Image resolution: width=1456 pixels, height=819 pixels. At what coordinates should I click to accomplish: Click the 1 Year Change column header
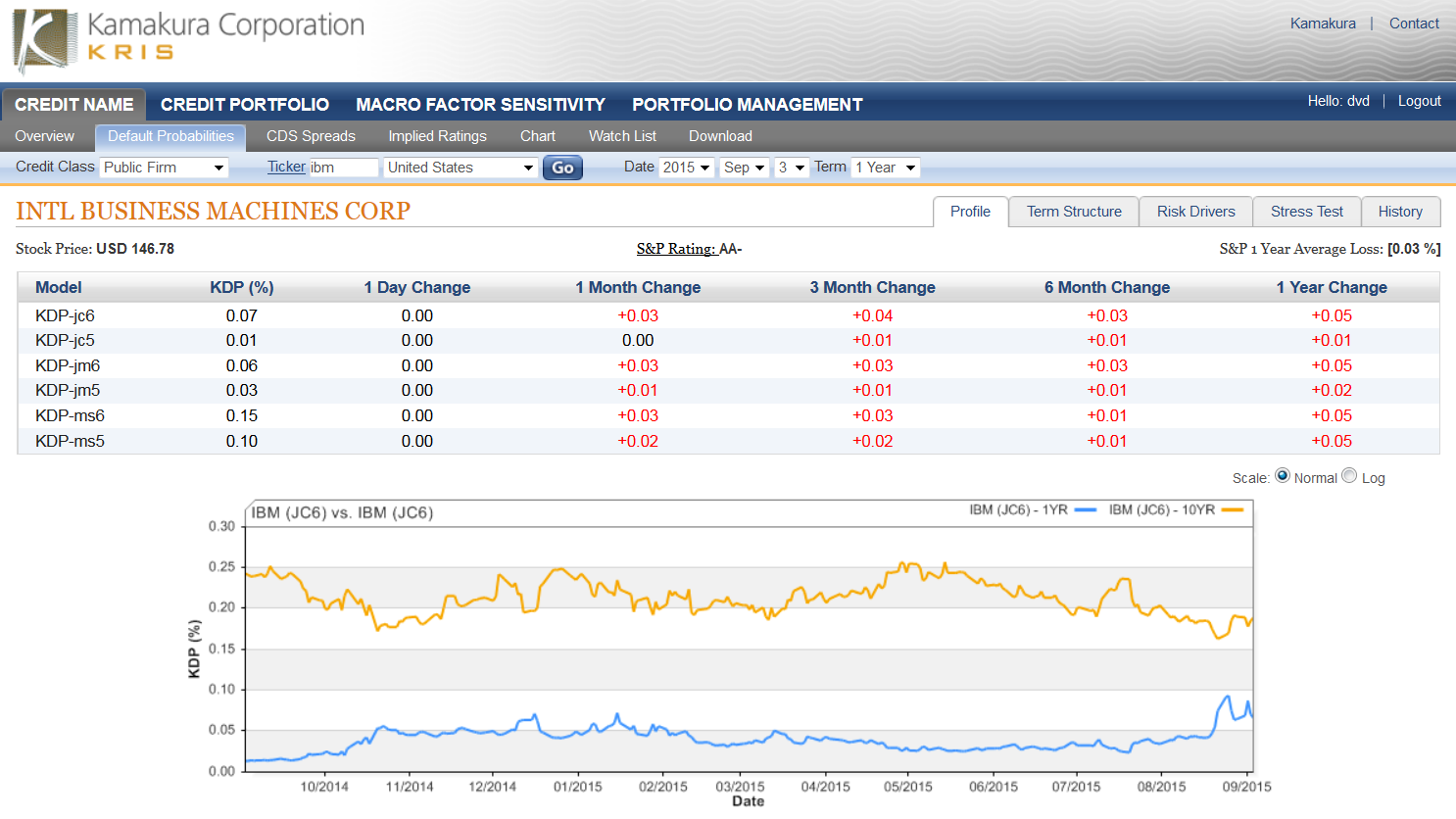pos(1332,287)
